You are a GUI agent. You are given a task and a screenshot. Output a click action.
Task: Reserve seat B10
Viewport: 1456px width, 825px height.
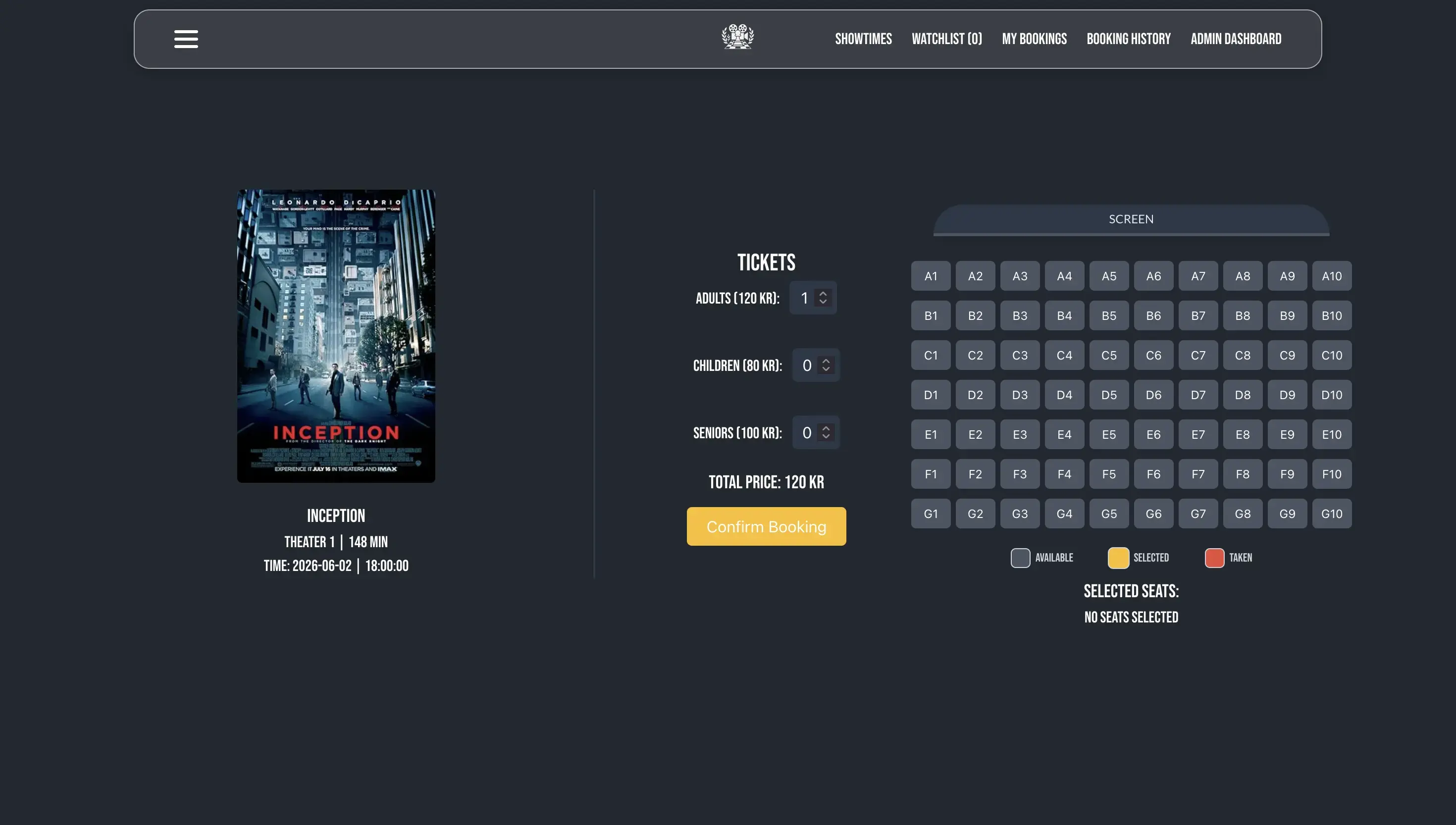pos(1331,315)
